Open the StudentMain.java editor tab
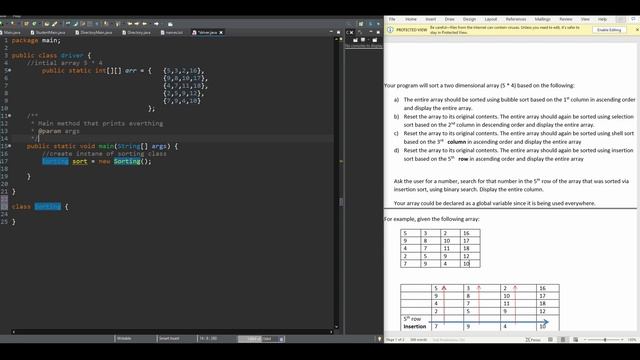Screen dimensions: 640x360 [48, 32]
